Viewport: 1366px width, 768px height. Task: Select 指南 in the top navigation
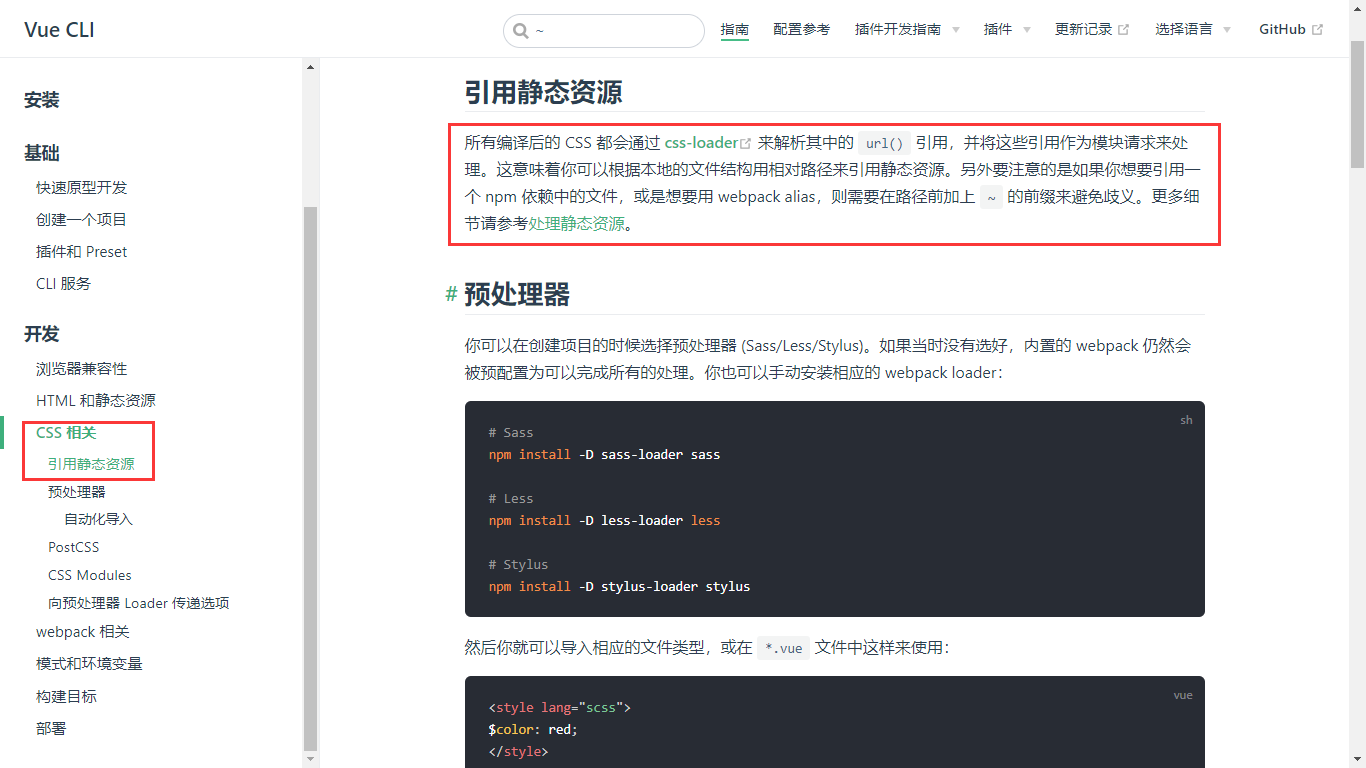point(734,29)
